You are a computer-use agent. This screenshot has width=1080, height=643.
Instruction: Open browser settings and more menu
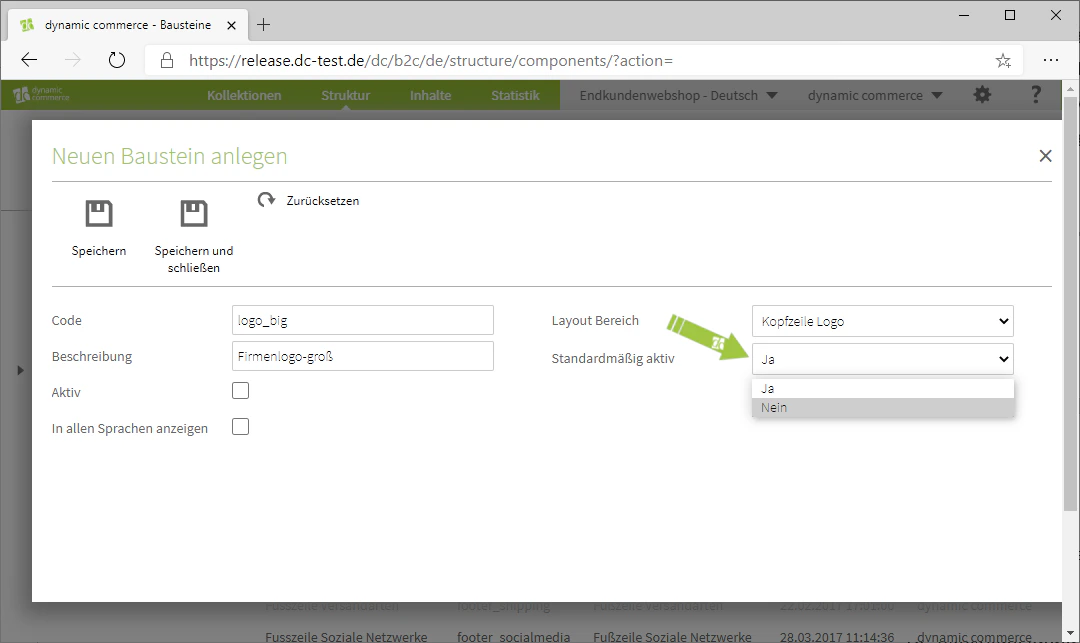pyautogui.click(x=1050, y=61)
